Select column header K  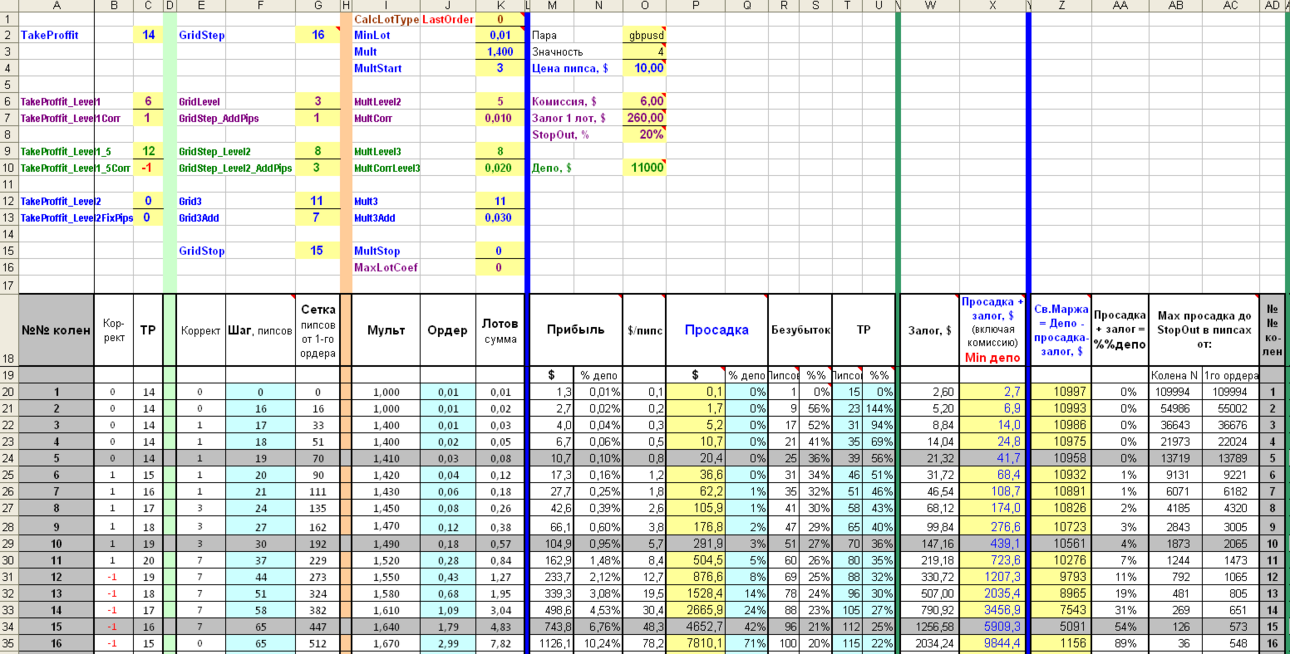pyautogui.click(x=500, y=6)
